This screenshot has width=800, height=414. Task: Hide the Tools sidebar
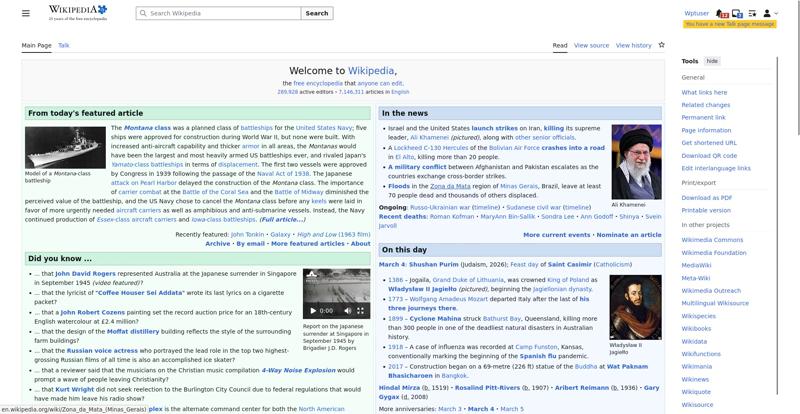click(x=712, y=61)
